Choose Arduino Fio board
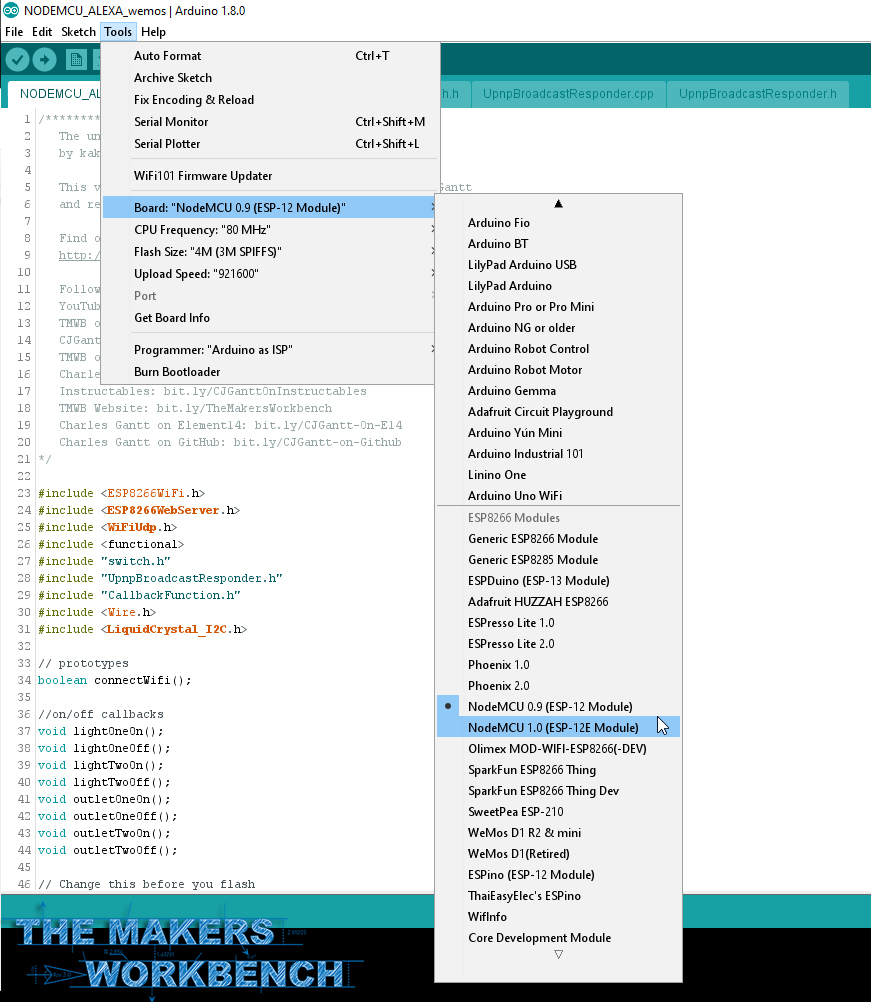 [559, 222]
